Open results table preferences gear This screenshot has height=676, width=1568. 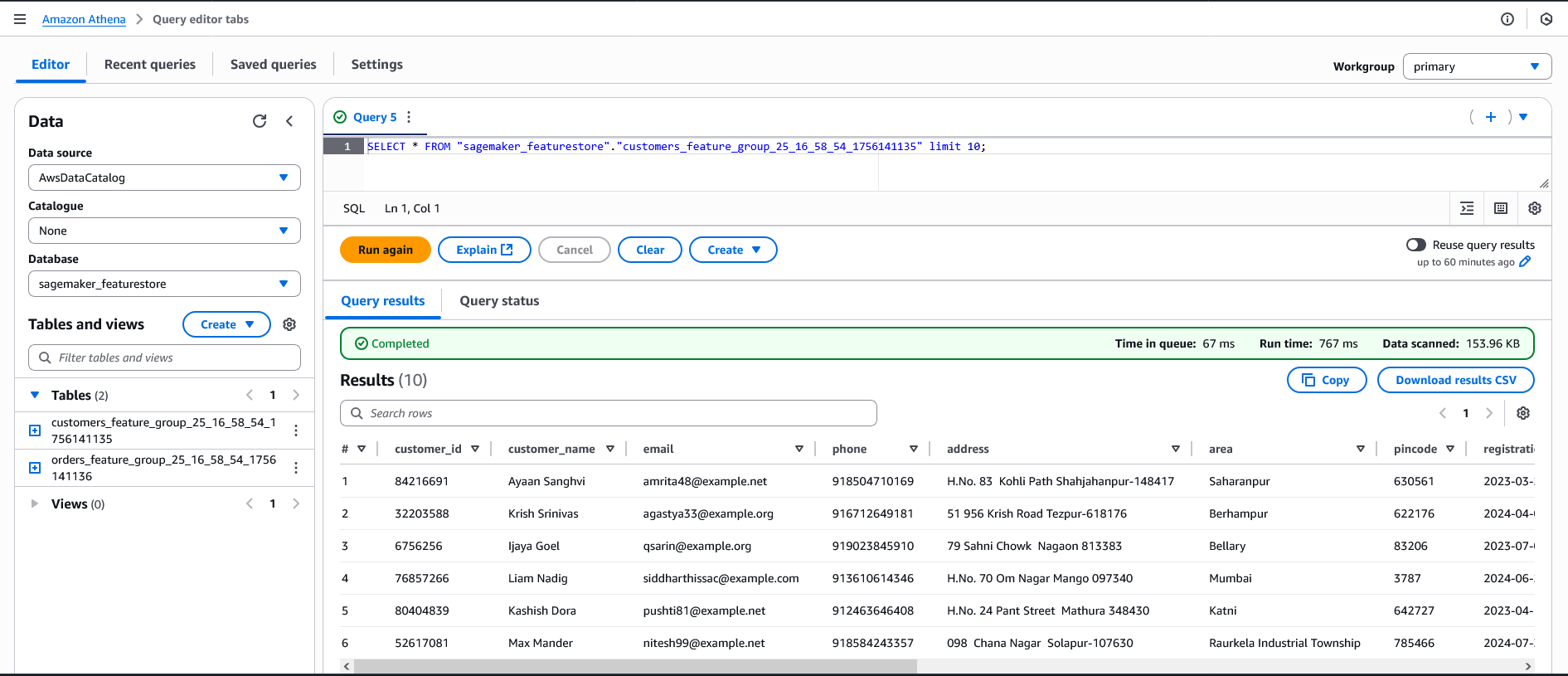point(1523,413)
